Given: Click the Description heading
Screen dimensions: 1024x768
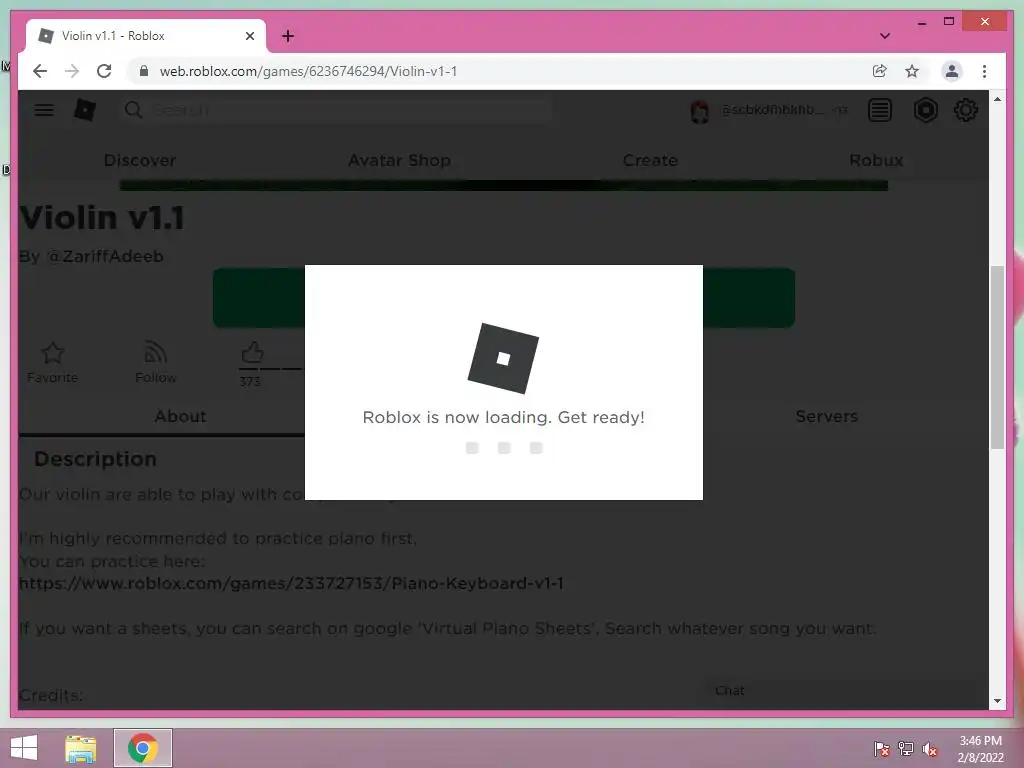Looking at the screenshot, I should [95, 459].
